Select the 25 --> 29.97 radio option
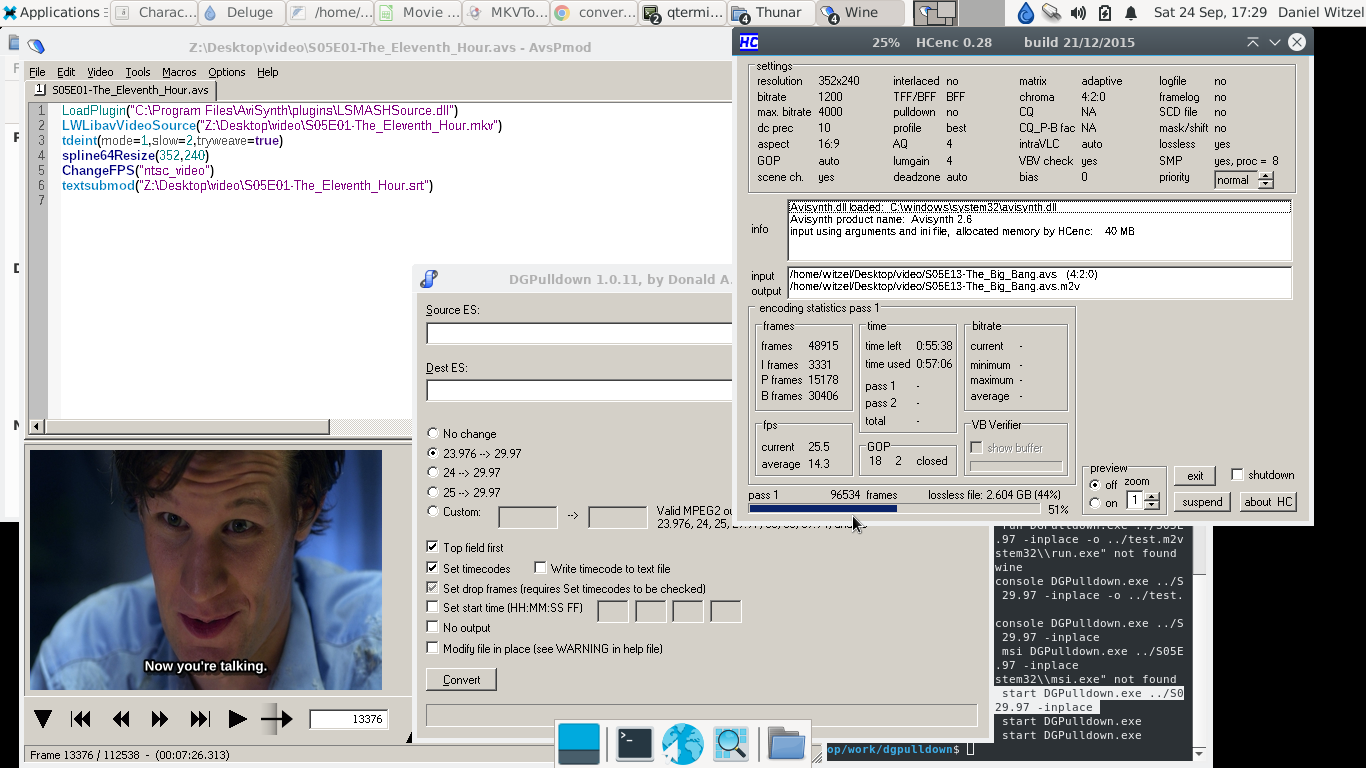This screenshot has width=1366, height=768. click(x=433, y=492)
